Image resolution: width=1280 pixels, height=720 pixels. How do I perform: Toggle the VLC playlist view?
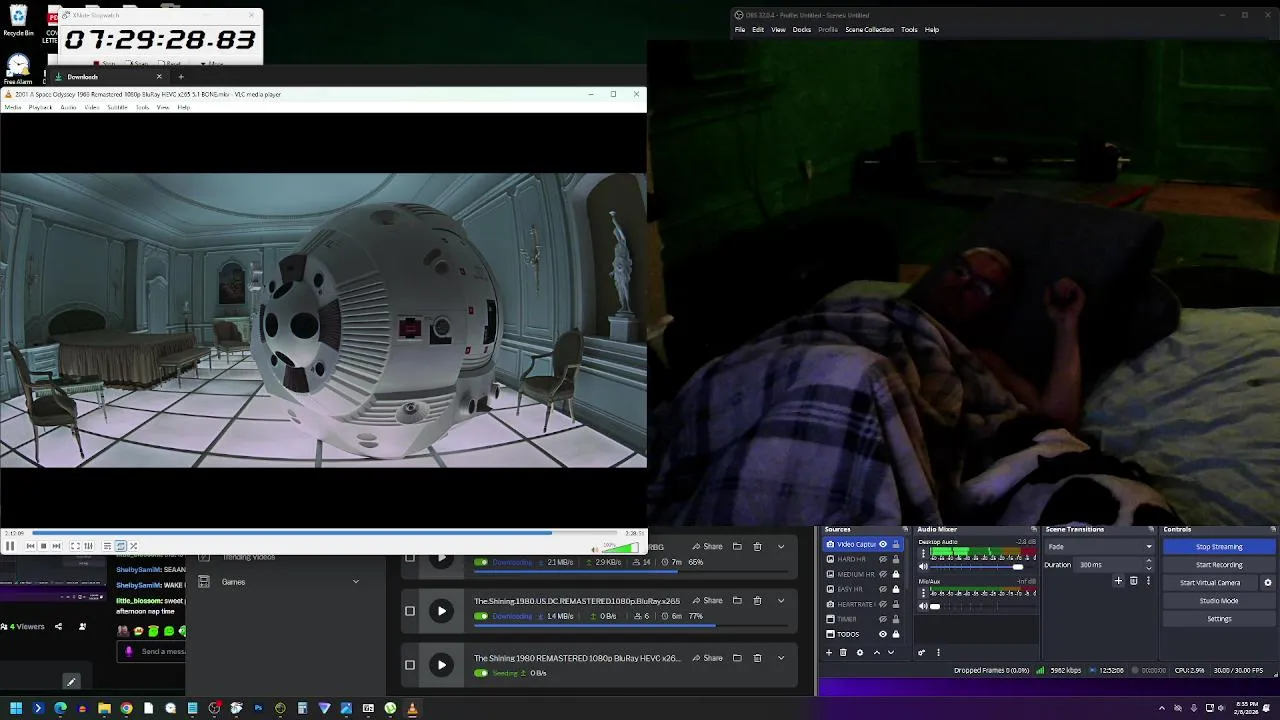[107, 546]
